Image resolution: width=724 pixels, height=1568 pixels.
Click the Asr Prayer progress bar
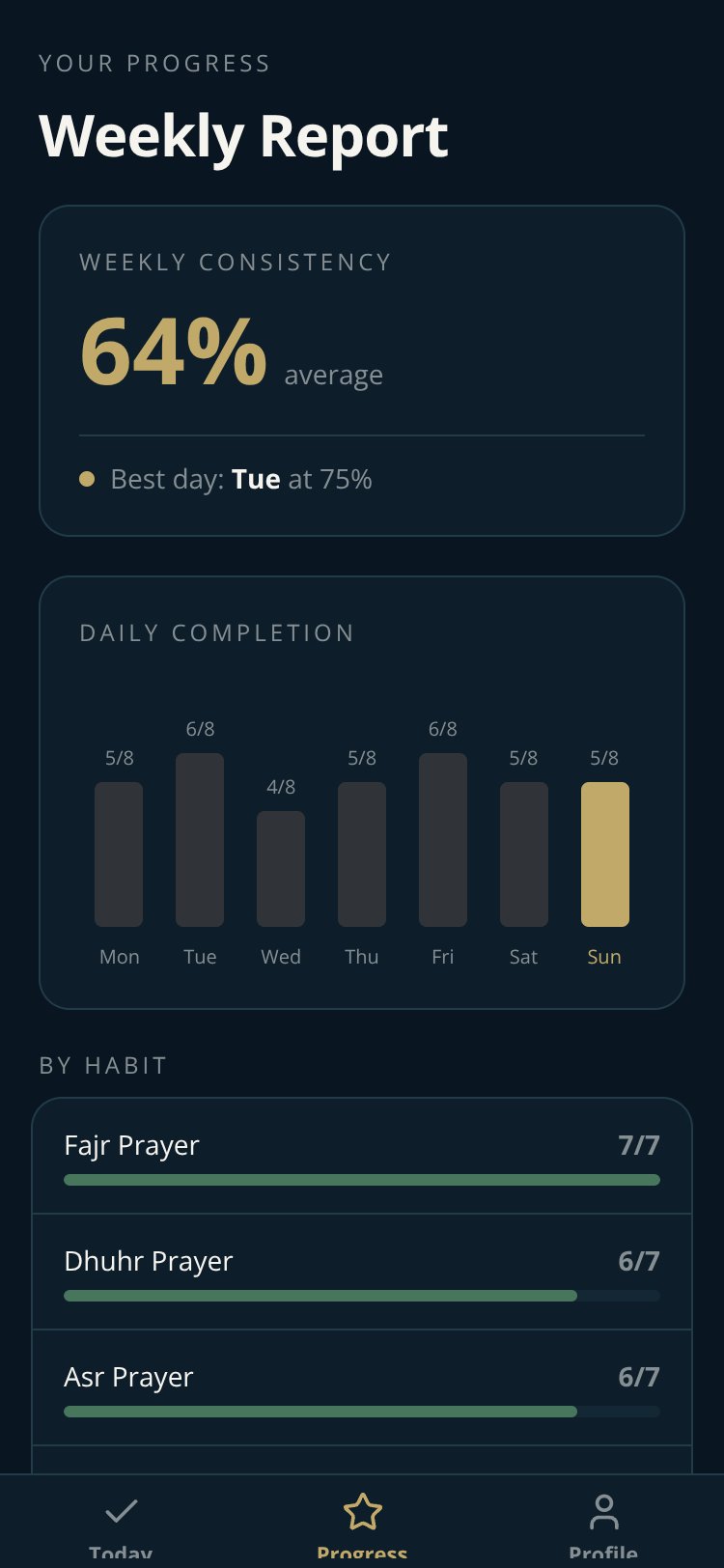coord(362,1412)
